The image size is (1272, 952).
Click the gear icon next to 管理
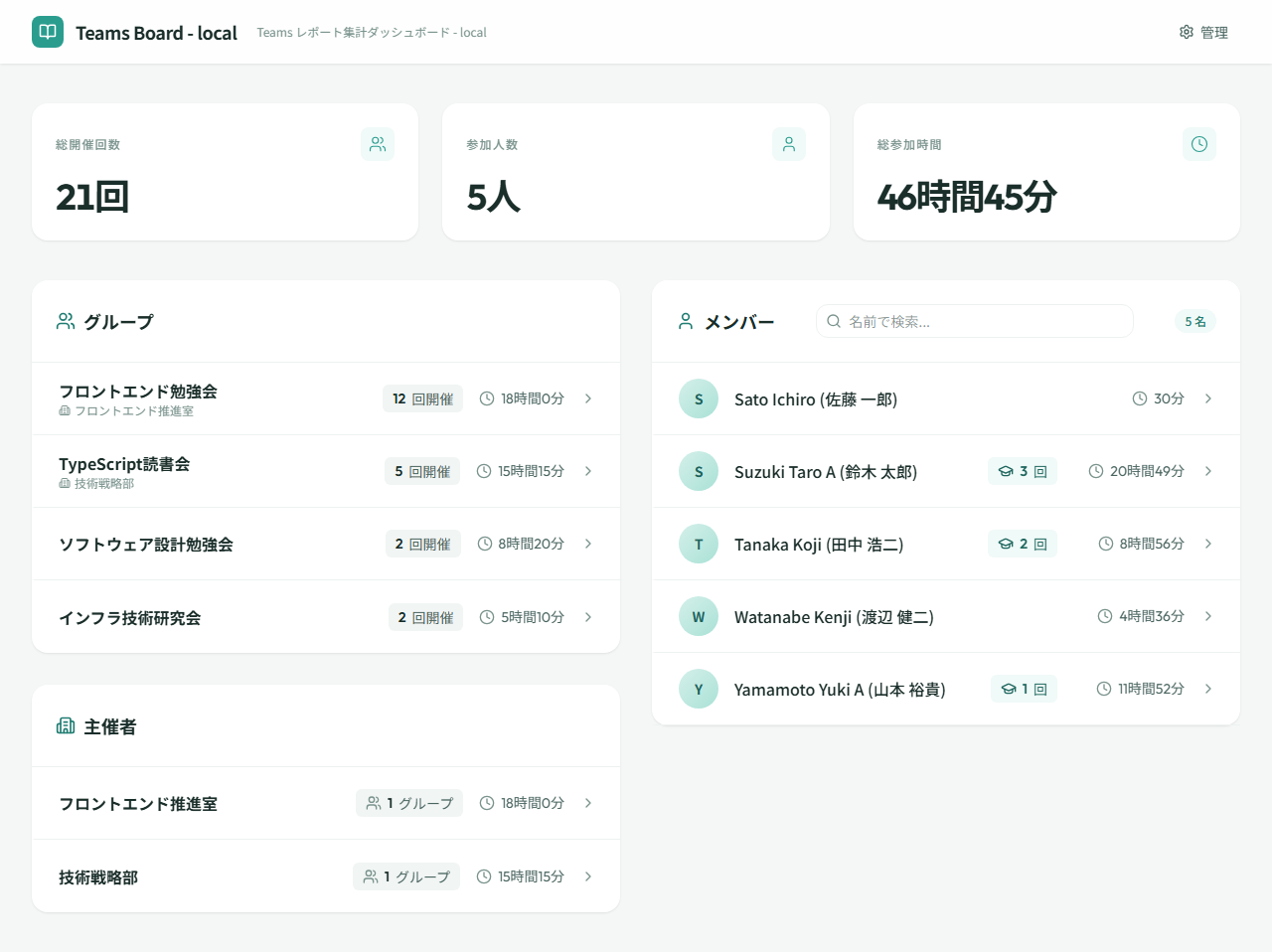pos(1186,32)
